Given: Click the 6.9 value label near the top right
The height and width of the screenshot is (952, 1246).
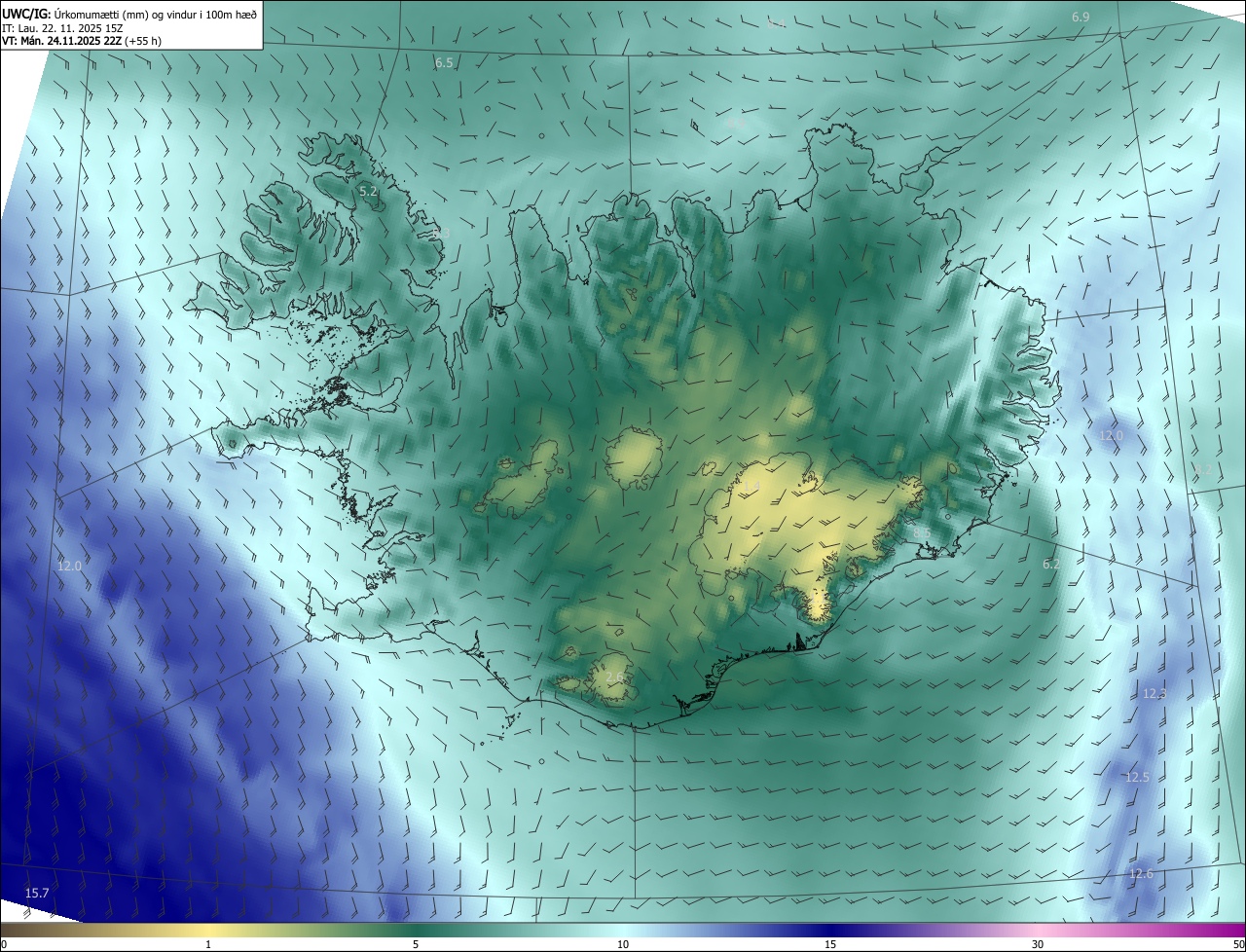Looking at the screenshot, I should [1081, 18].
